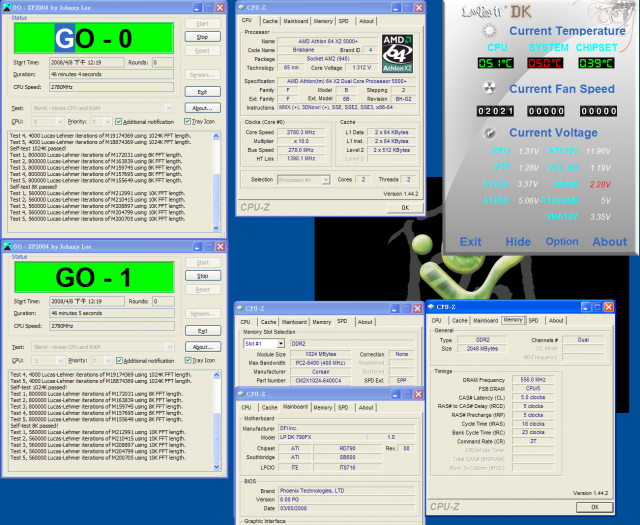Open About... in the GO - 0 window
Image resolution: width=640 pixels, height=525 pixels.
[x=202, y=108]
